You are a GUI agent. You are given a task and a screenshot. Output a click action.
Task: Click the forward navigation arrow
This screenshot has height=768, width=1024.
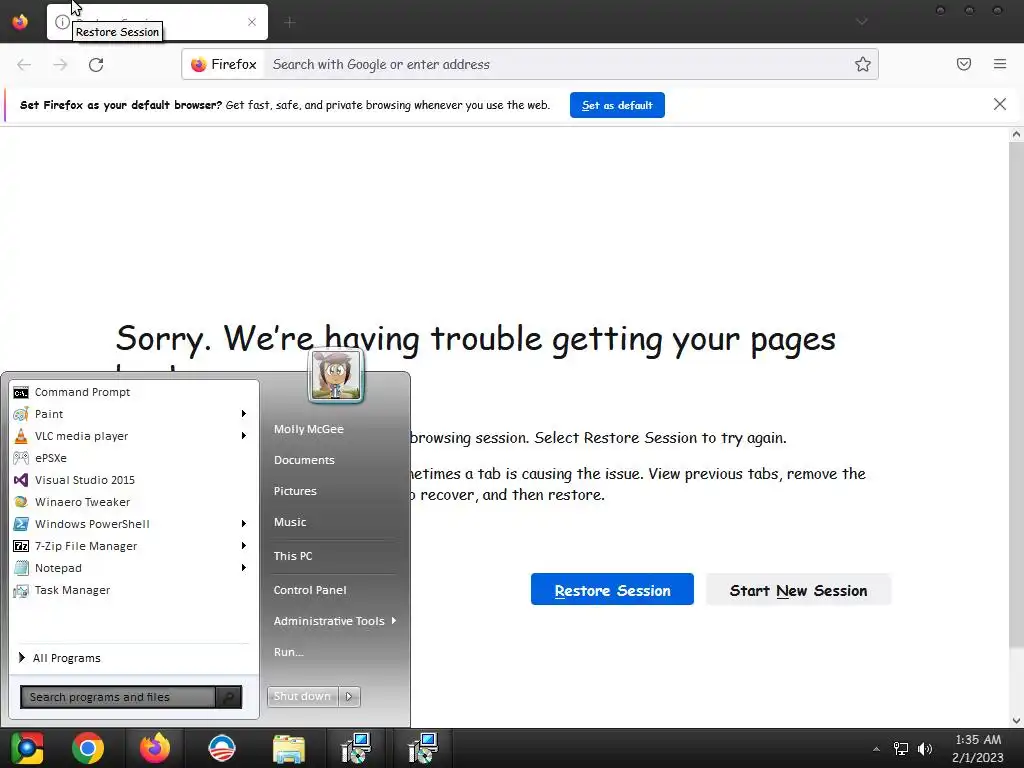[x=60, y=64]
